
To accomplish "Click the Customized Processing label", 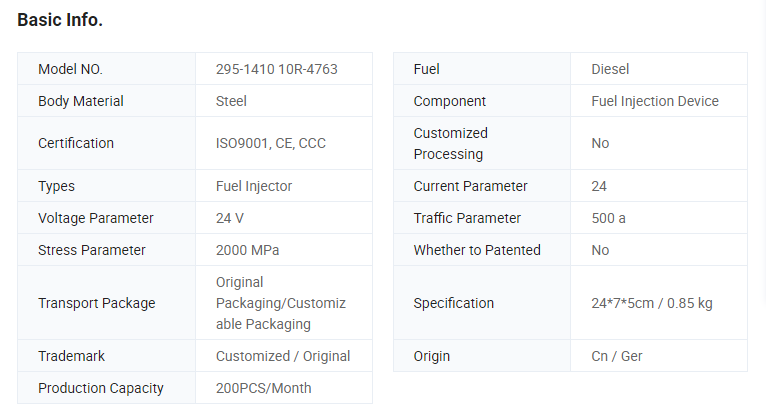I will click(450, 143).
